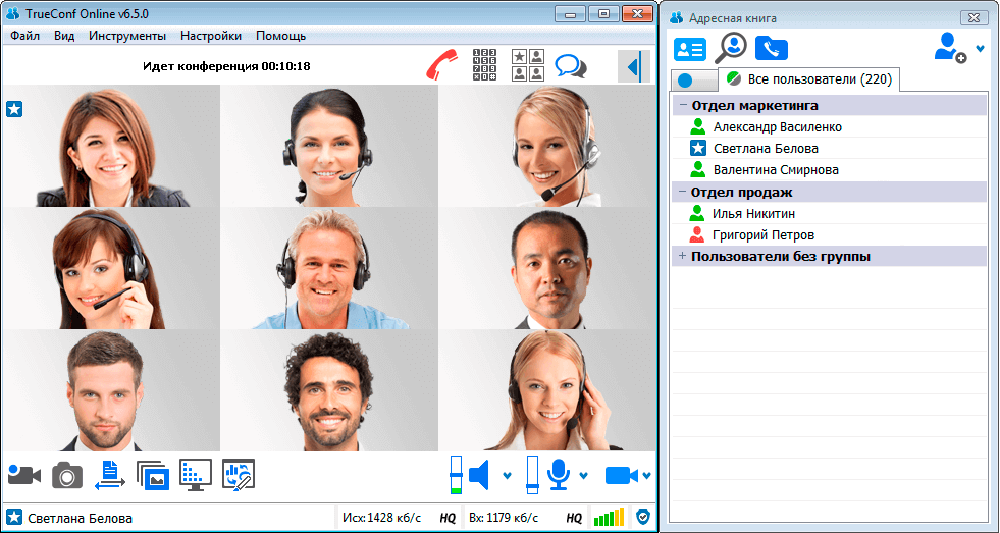Screen dimensions: 1000x533
Task: Collapse side panel with the blue arrow
Action: (632, 67)
